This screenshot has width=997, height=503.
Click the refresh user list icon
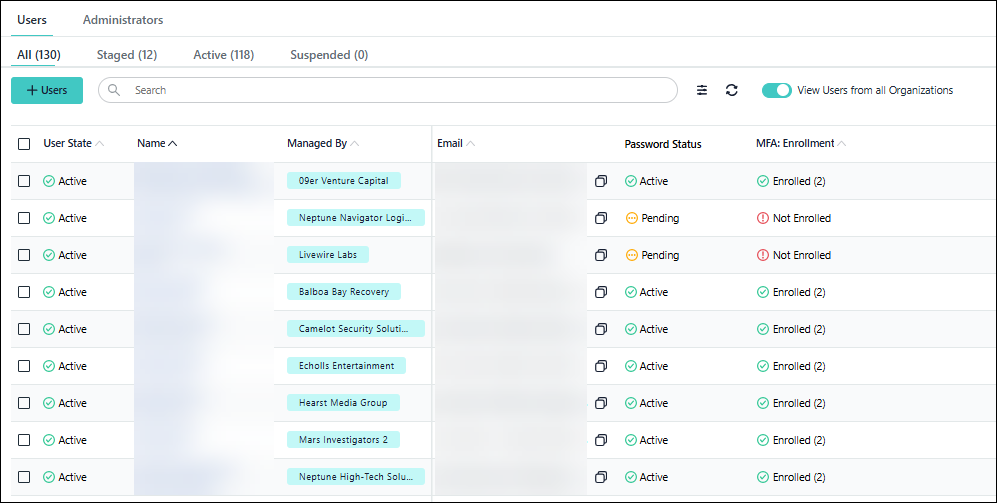click(732, 90)
